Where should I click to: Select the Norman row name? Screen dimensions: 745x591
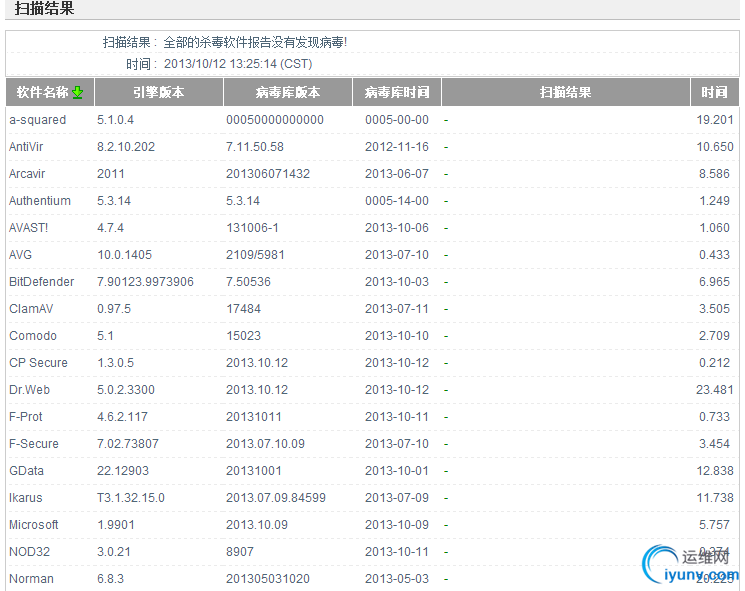[x=31, y=579]
